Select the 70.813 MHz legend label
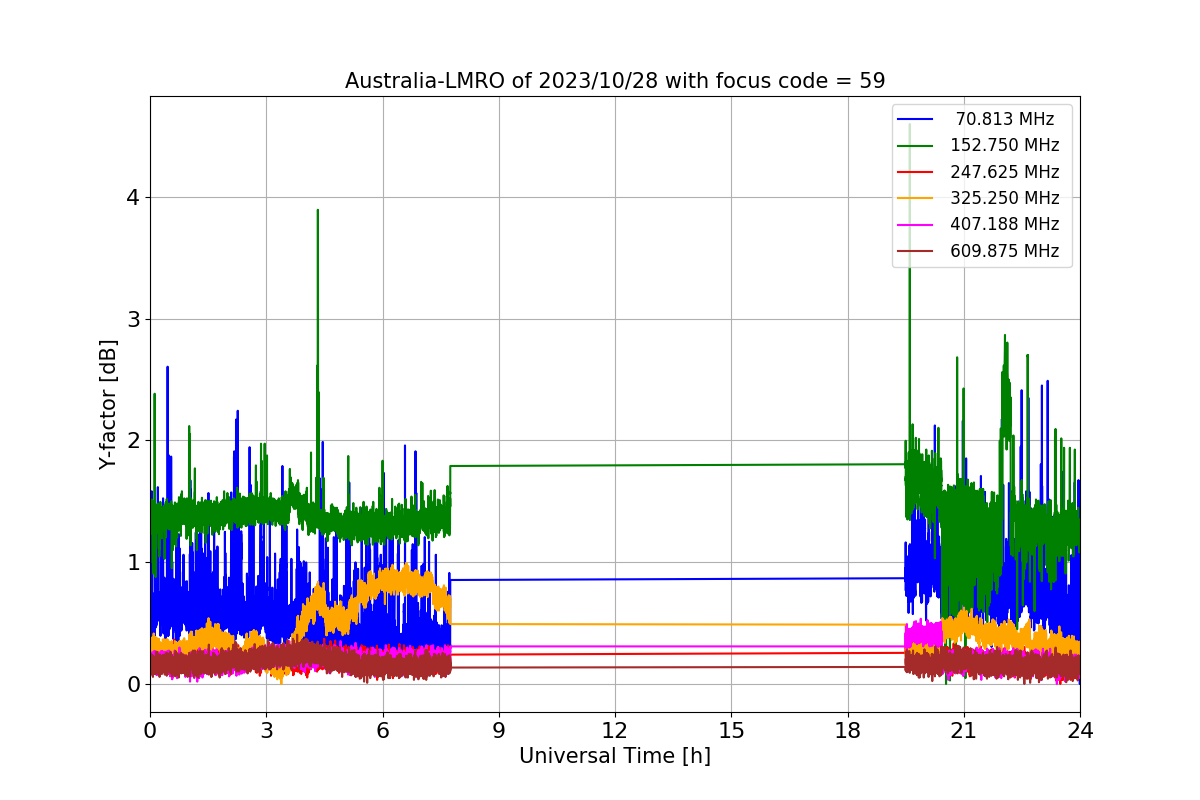This screenshot has width=1200, height=800. (x=1005, y=120)
